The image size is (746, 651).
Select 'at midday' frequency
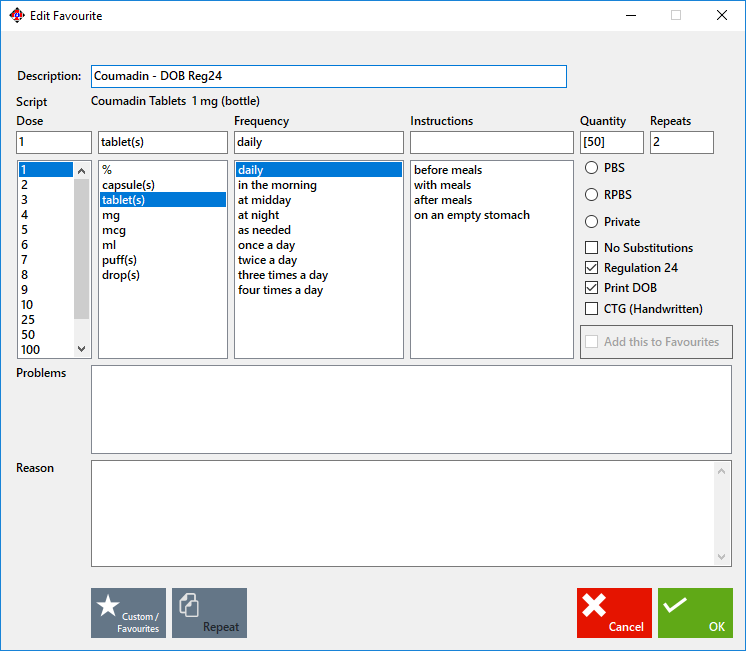[319, 199]
